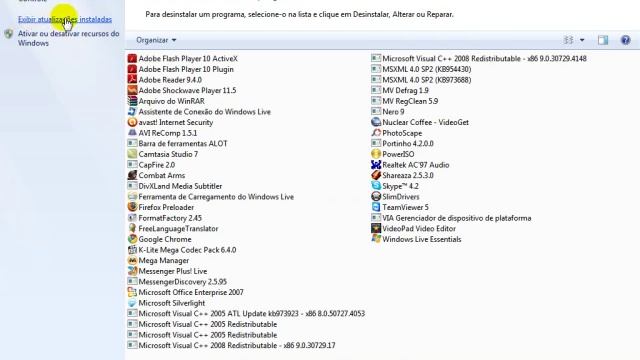
Task: Select MSXML 4.0 SP2 (KB973688)
Action: [x=422, y=80]
